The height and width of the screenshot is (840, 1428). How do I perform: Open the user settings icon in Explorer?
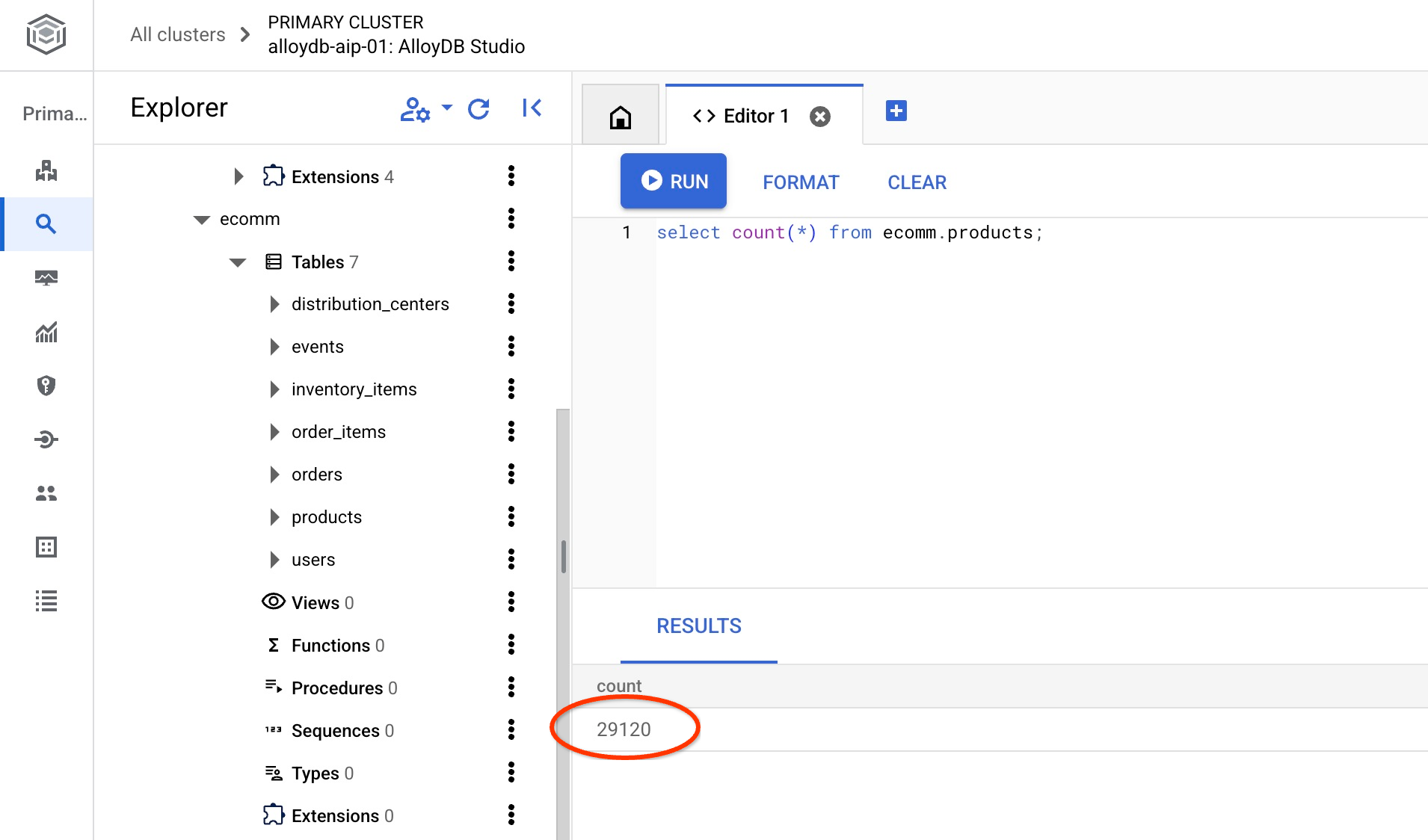click(416, 109)
